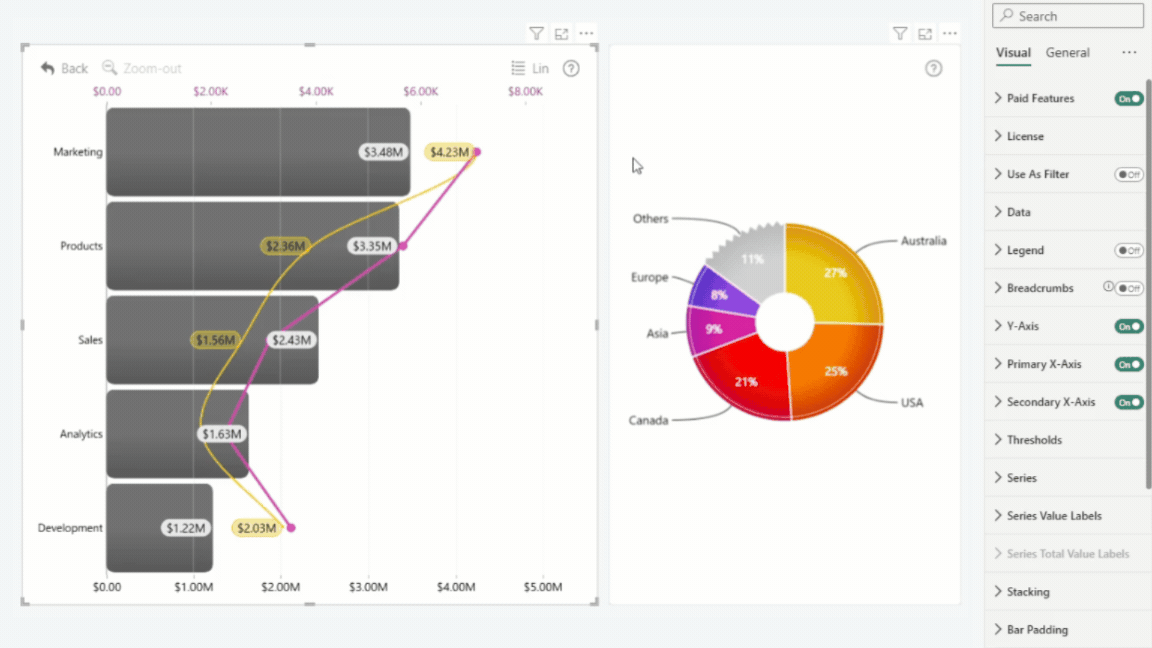Click the Back arrow icon in chart
The width and height of the screenshot is (1152, 648).
click(48, 68)
